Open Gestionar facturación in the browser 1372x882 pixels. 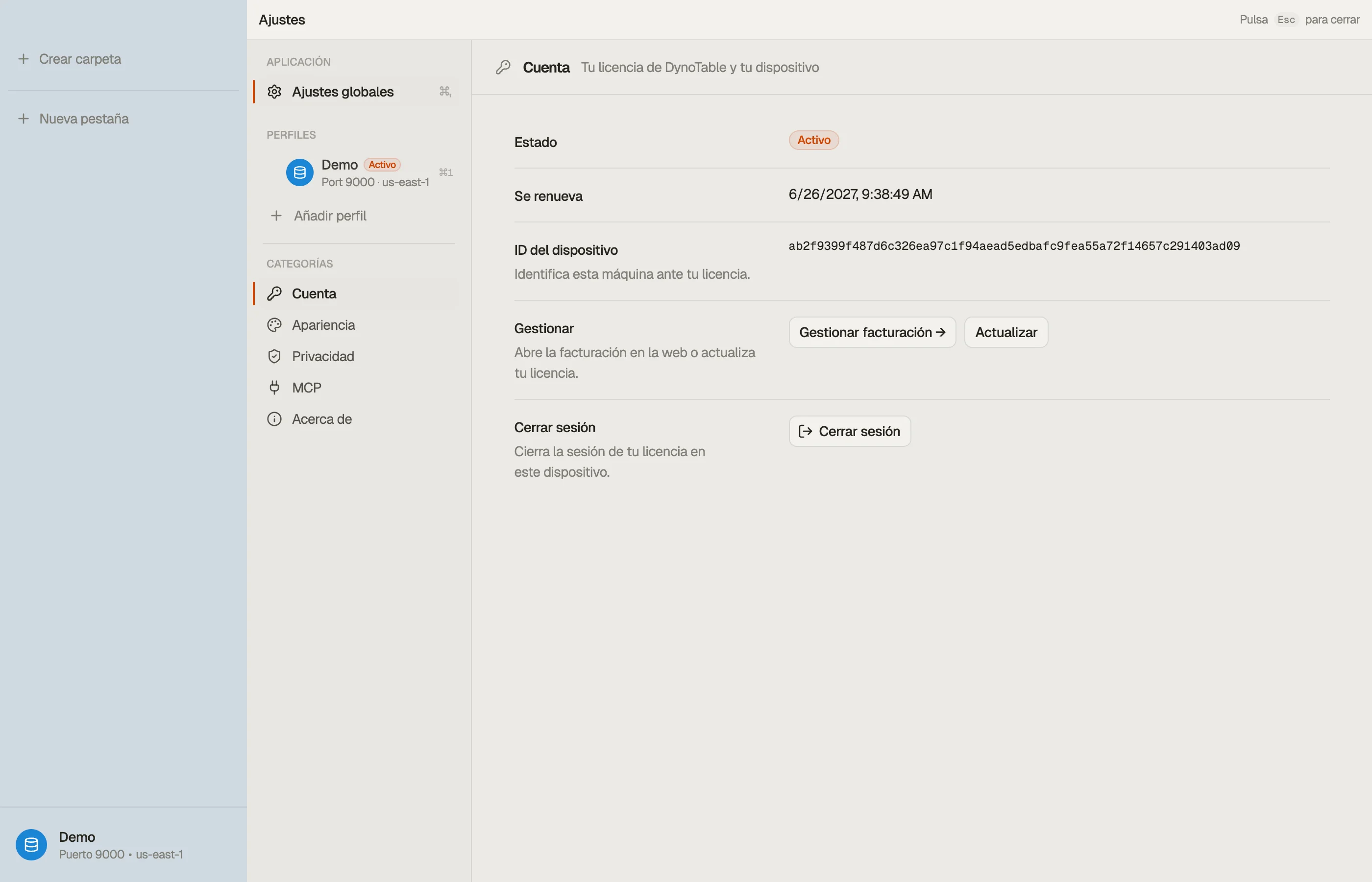(x=872, y=332)
